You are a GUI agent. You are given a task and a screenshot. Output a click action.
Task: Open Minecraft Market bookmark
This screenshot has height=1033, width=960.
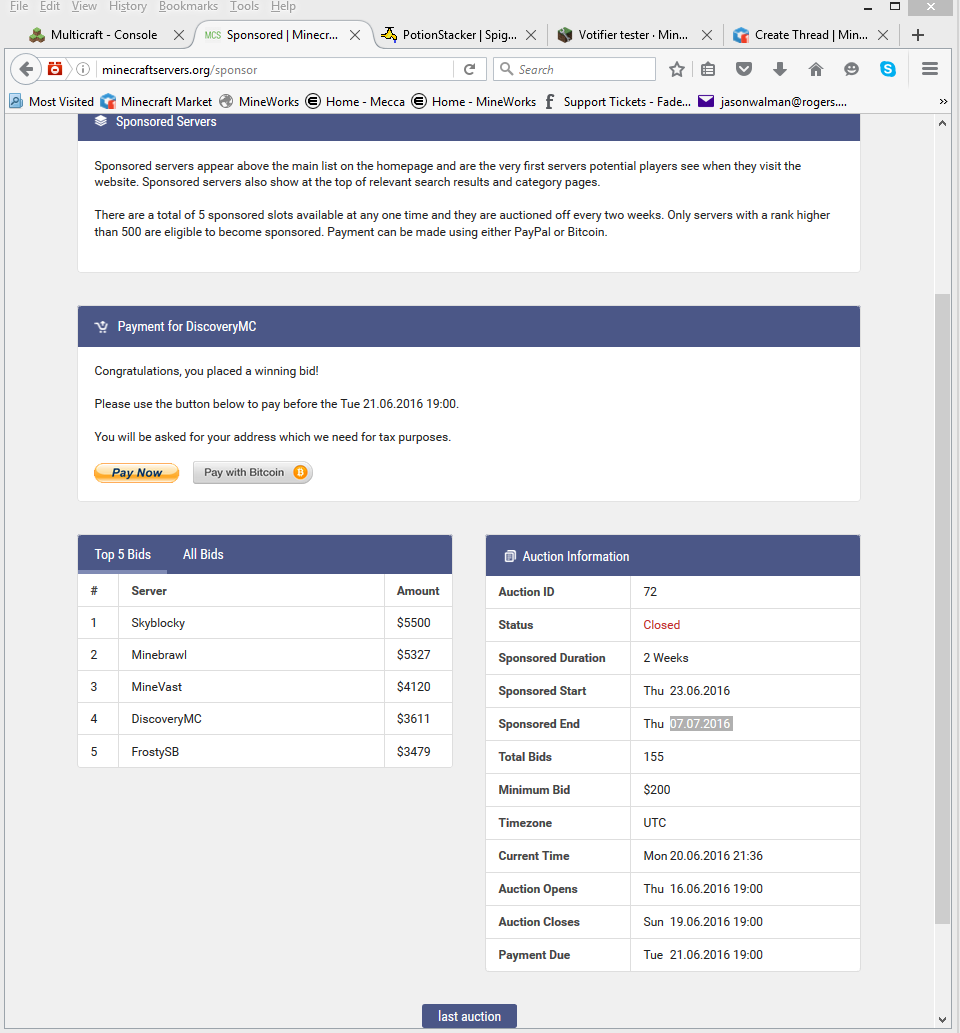point(156,101)
